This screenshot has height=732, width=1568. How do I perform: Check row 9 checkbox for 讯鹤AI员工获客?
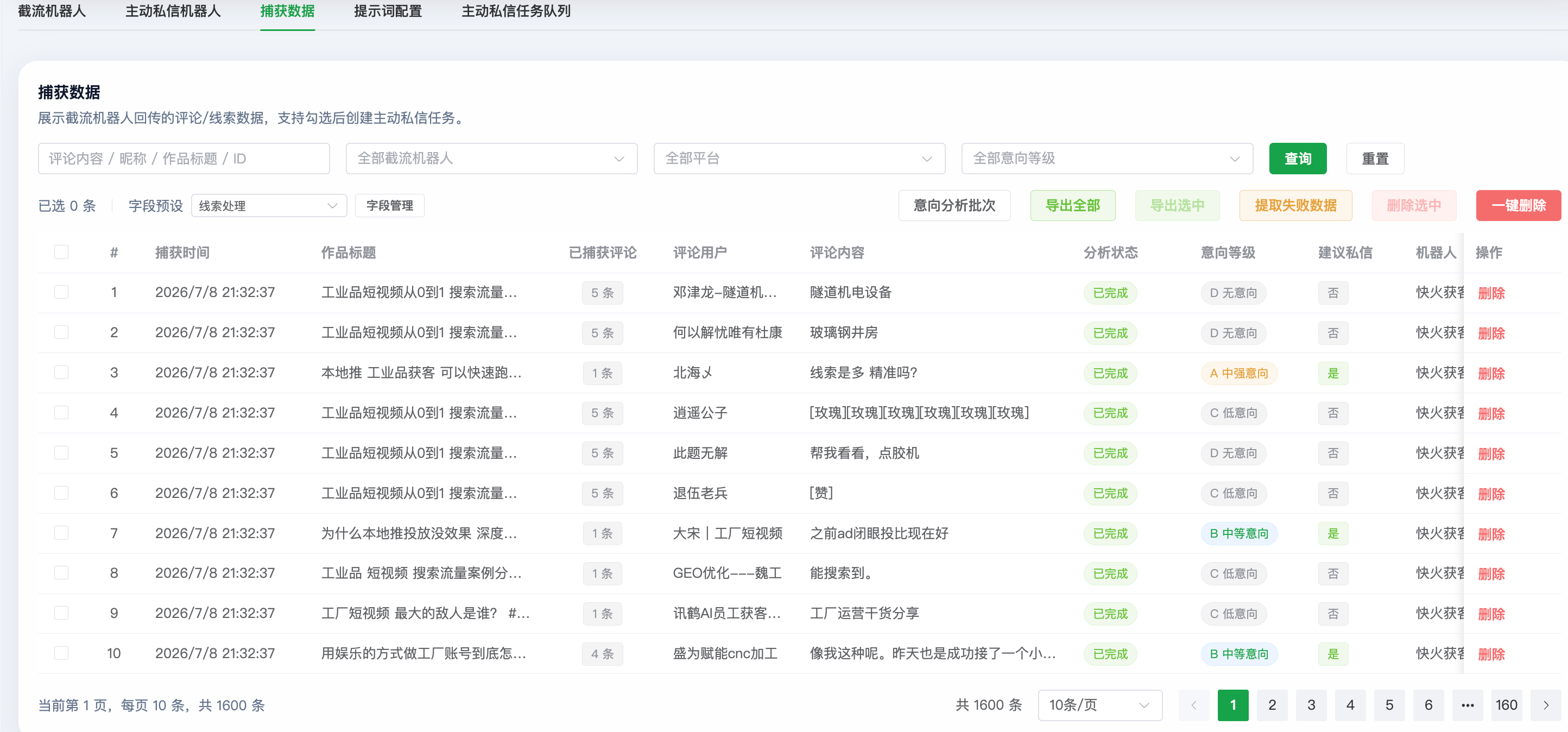point(61,613)
